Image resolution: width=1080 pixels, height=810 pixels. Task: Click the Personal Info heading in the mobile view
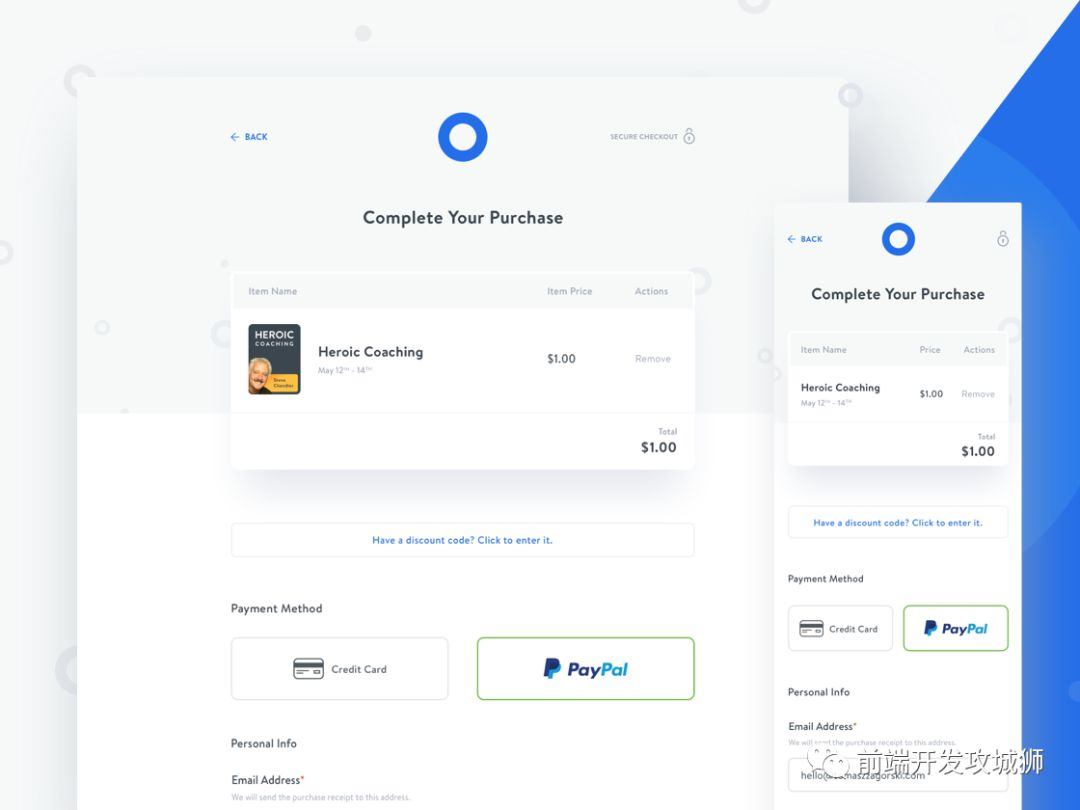tap(819, 692)
